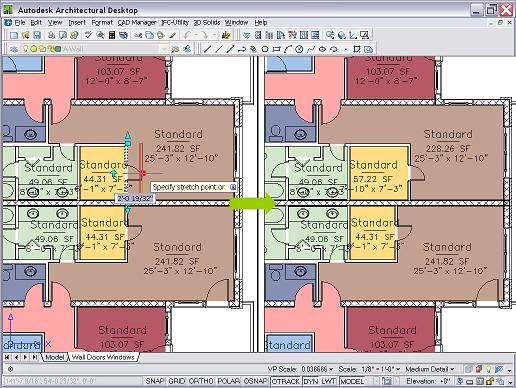Open drawing status bar menu arrow

[x=510, y=370]
